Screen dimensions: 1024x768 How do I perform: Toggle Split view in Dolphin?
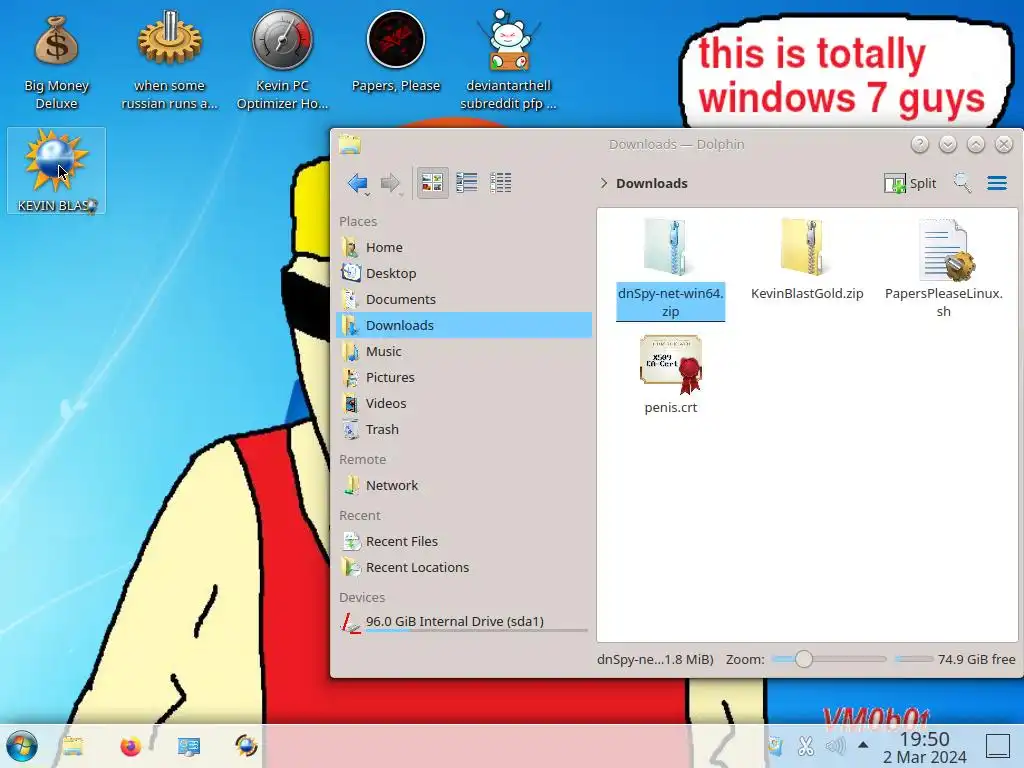(x=910, y=183)
